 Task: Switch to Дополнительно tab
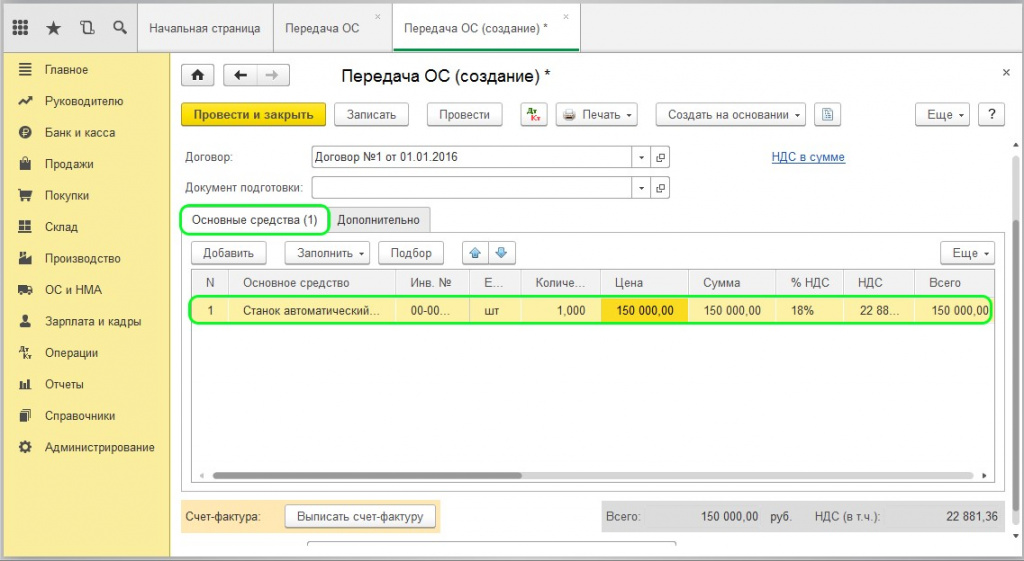(378, 220)
